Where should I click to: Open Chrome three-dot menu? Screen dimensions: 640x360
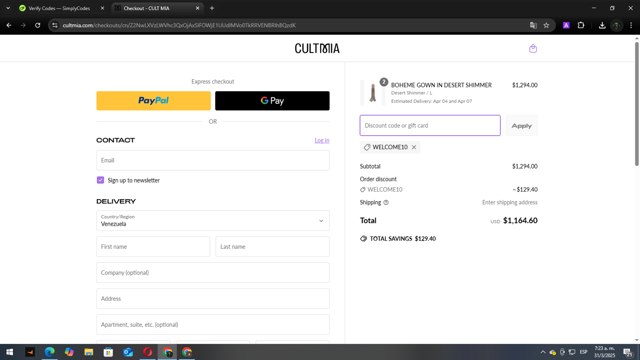[631, 25]
